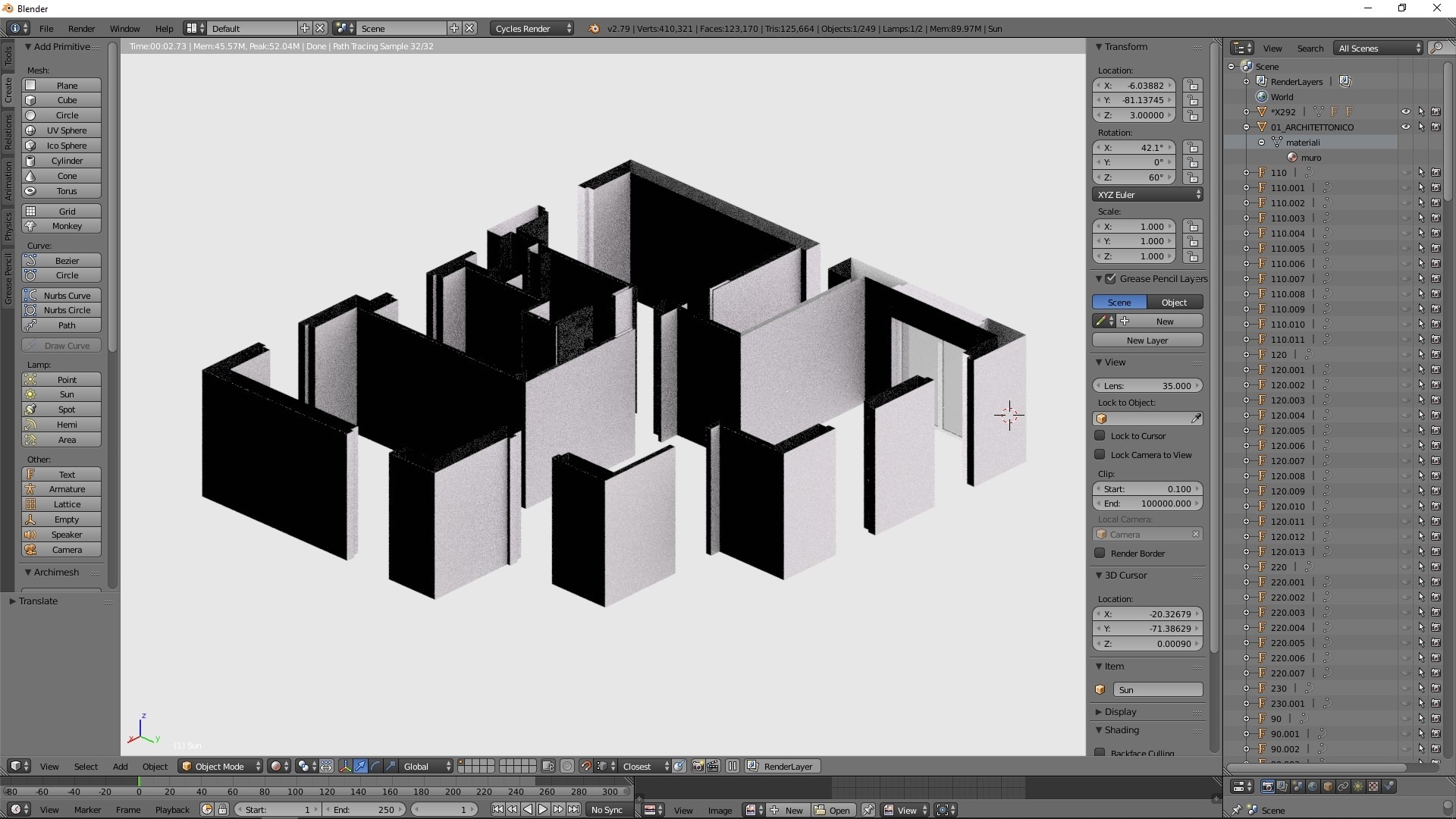Expand the Translate operator panel

tap(12, 601)
